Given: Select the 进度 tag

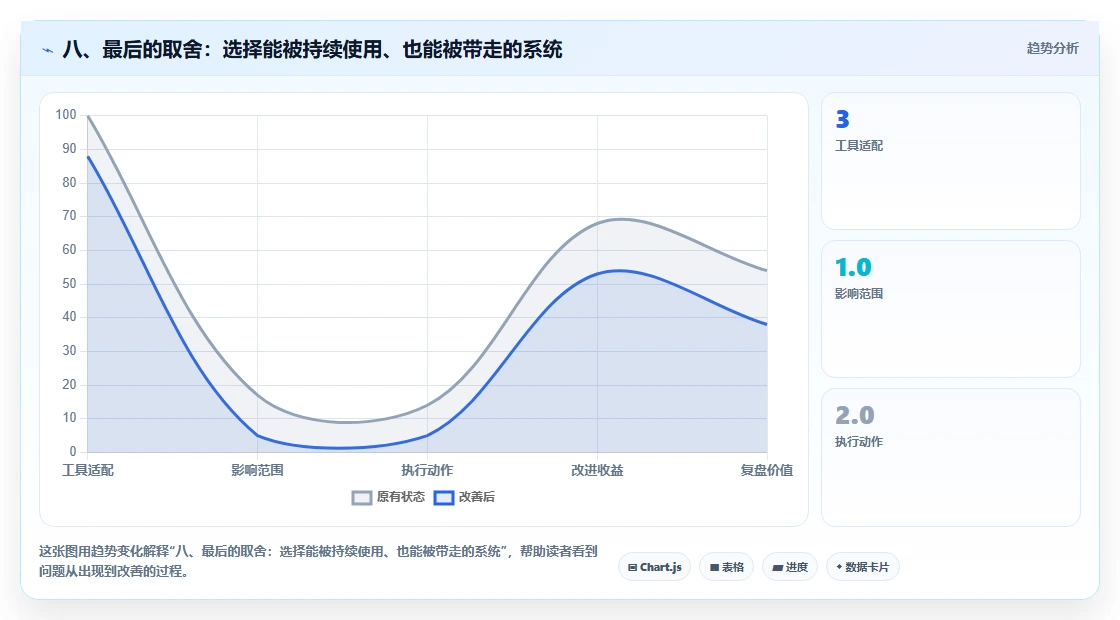Looking at the screenshot, I should click(790, 567).
